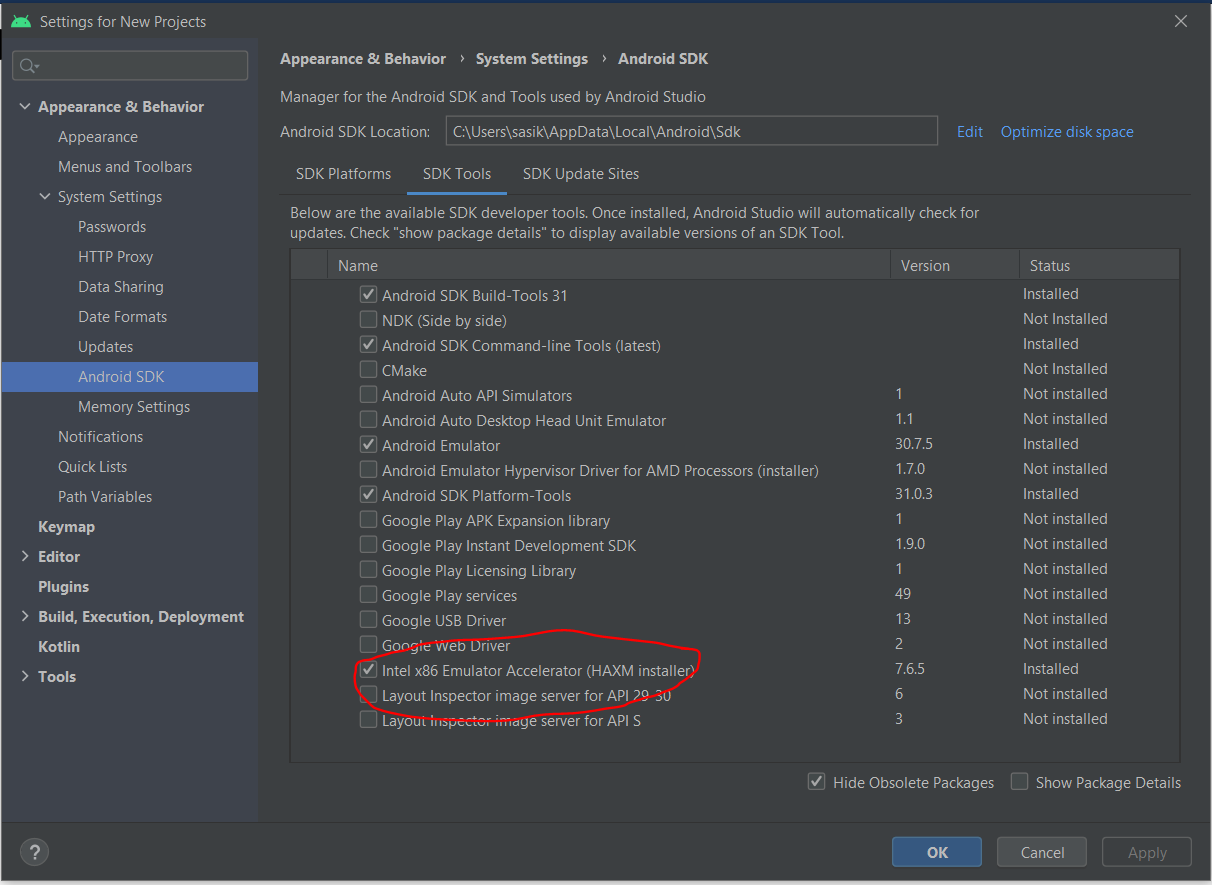Select Plugins in the sidebar
1212x885 pixels.
pyautogui.click(x=64, y=587)
